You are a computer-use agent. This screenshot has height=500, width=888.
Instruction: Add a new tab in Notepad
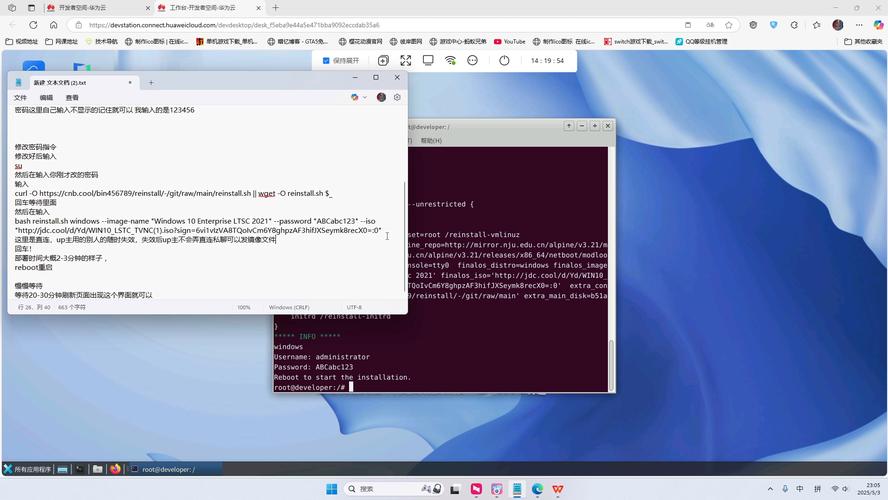pyautogui.click(x=151, y=82)
